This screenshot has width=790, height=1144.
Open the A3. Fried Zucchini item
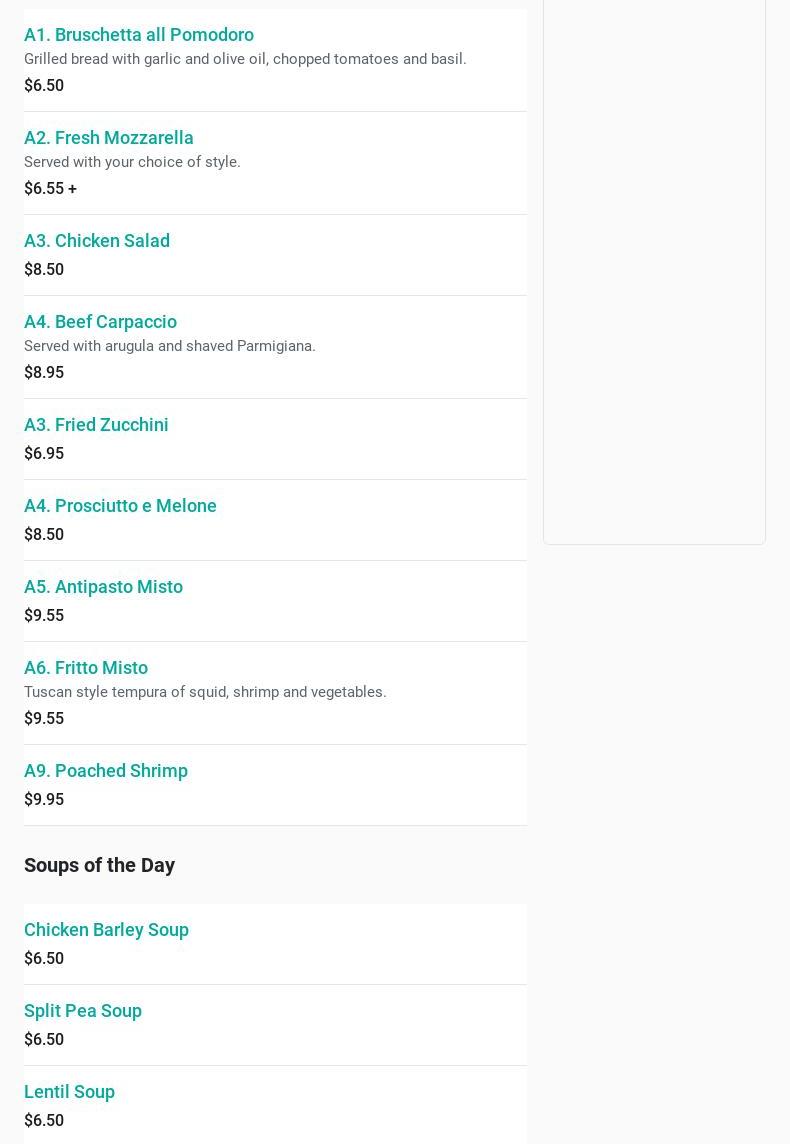coord(96,425)
